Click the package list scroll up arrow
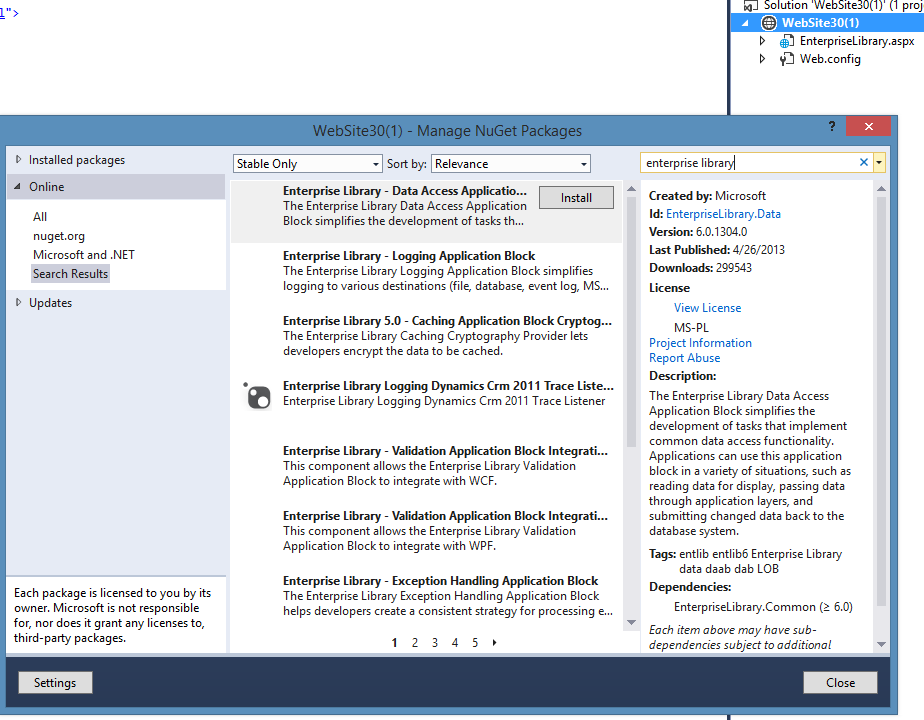This screenshot has width=924, height=720. pyautogui.click(x=631, y=189)
